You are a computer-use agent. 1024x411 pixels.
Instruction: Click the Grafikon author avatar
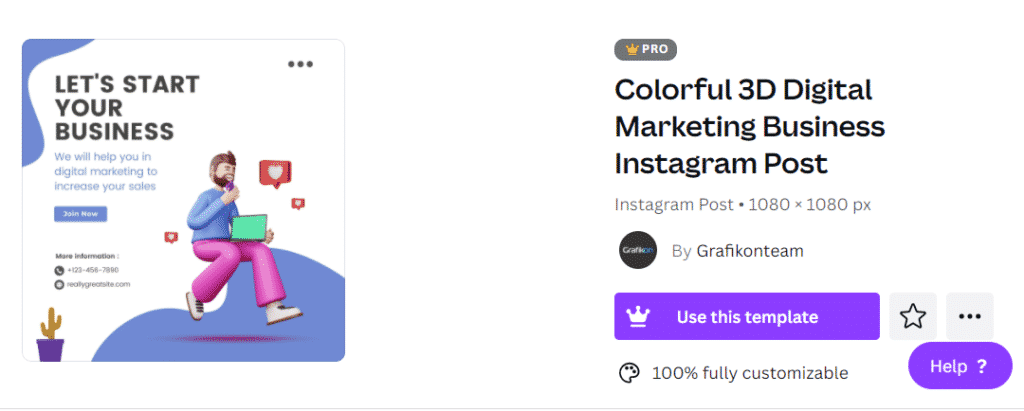638,250
